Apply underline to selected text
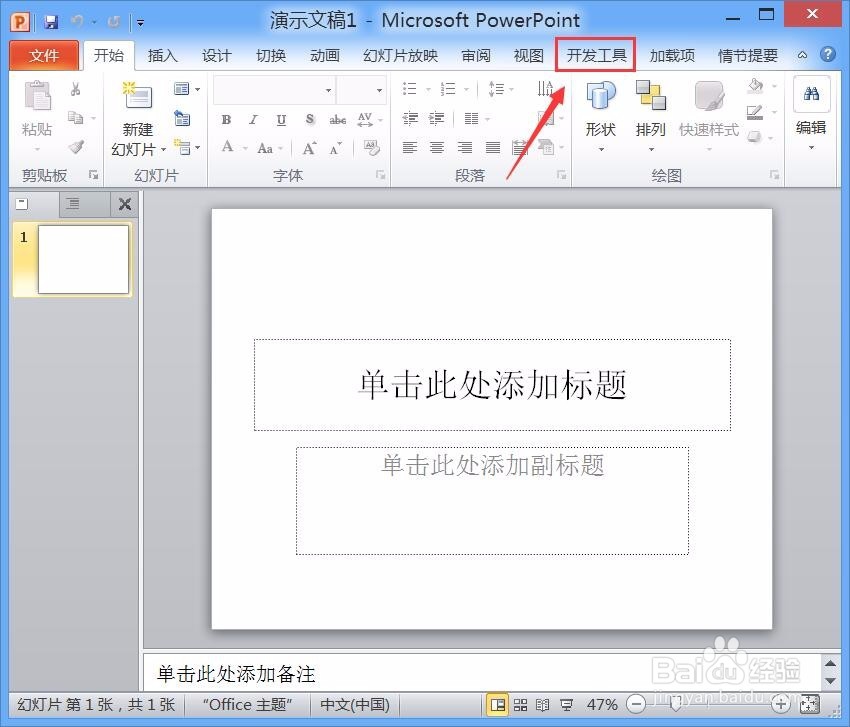The height and width of the screenshot is (727, 850). pyautogui.click(x=280, y=118)
